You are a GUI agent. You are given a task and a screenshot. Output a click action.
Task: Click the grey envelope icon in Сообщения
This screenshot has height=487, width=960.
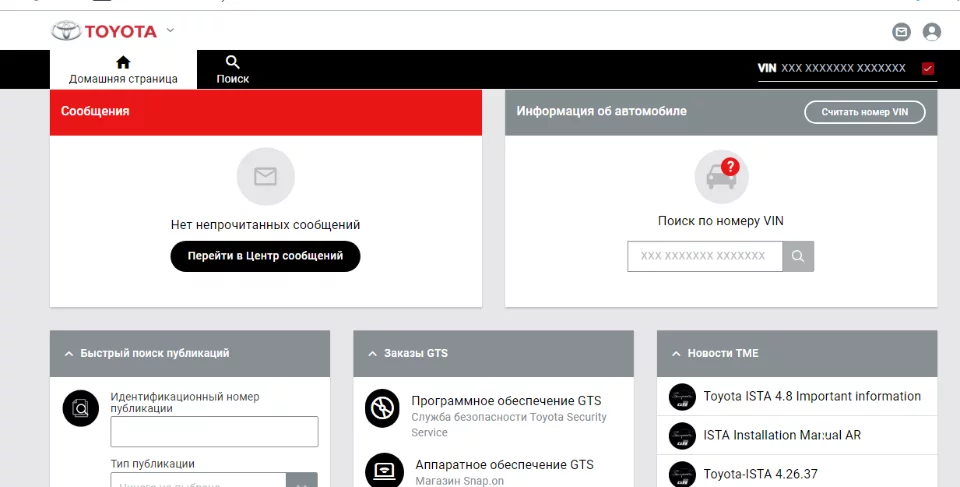(266, 176)
